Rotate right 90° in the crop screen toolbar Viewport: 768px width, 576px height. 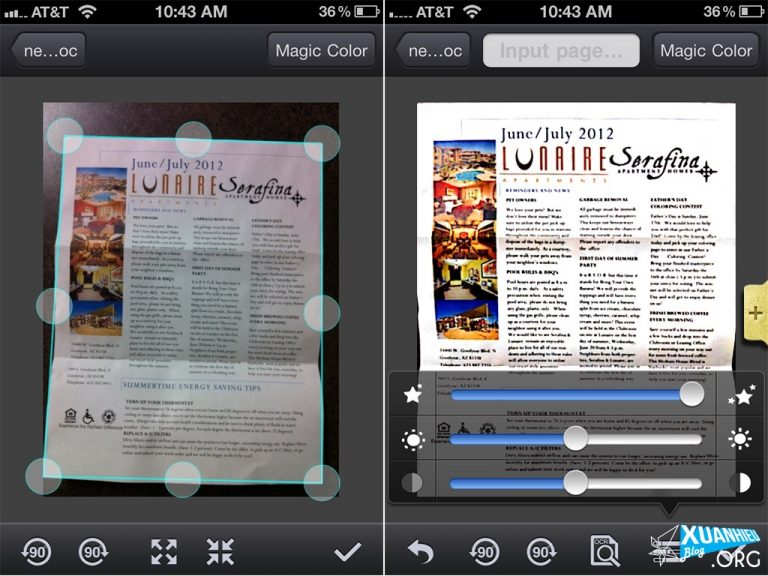click(93, 552)
